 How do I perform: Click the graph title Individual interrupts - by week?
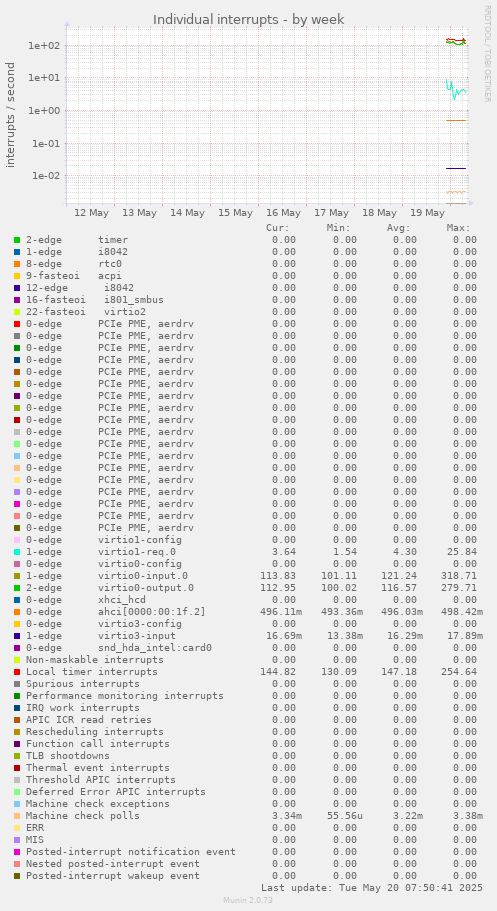pos(249,20)
